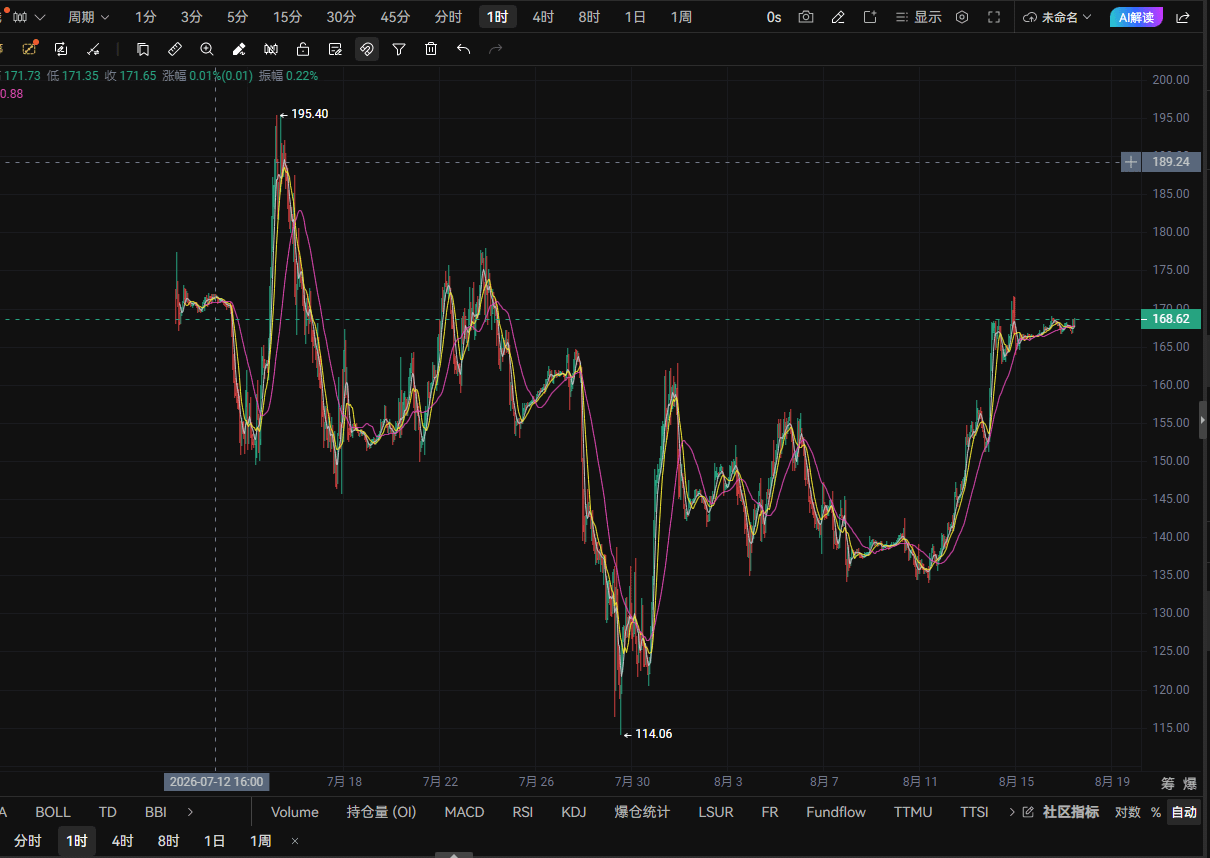Viewport: 1210px width, 858px height.
Task: Open chart settings hexagon icon
Action: click(962, 17)
